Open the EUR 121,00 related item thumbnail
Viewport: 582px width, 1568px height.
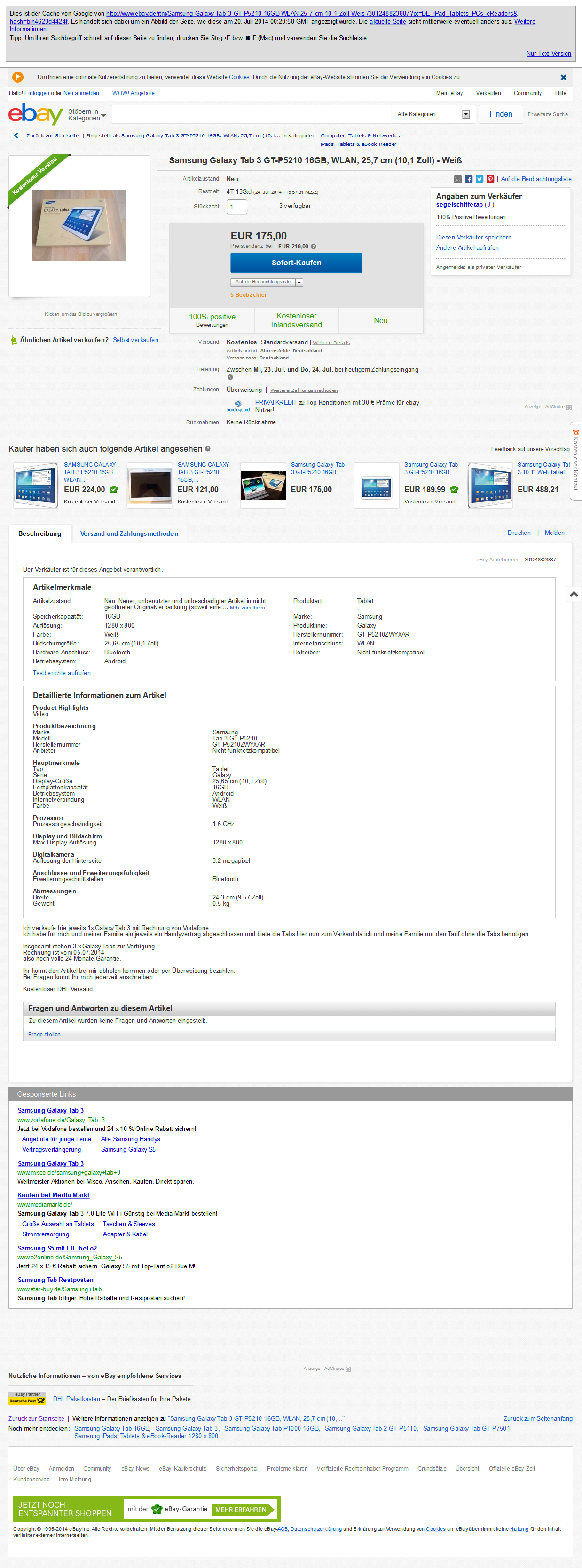click(149, 485)
